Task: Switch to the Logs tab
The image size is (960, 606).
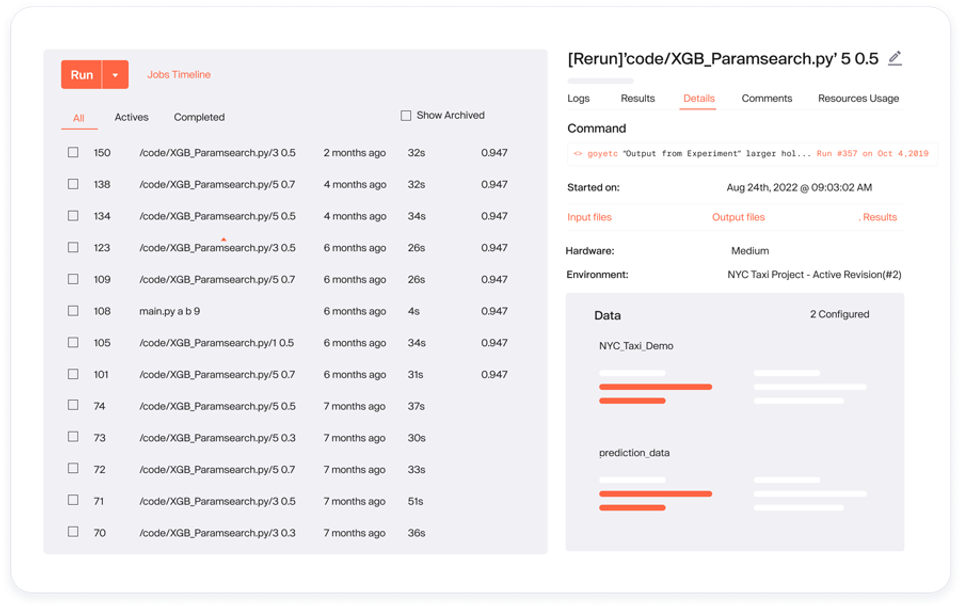Action: [x=578, y=98]
